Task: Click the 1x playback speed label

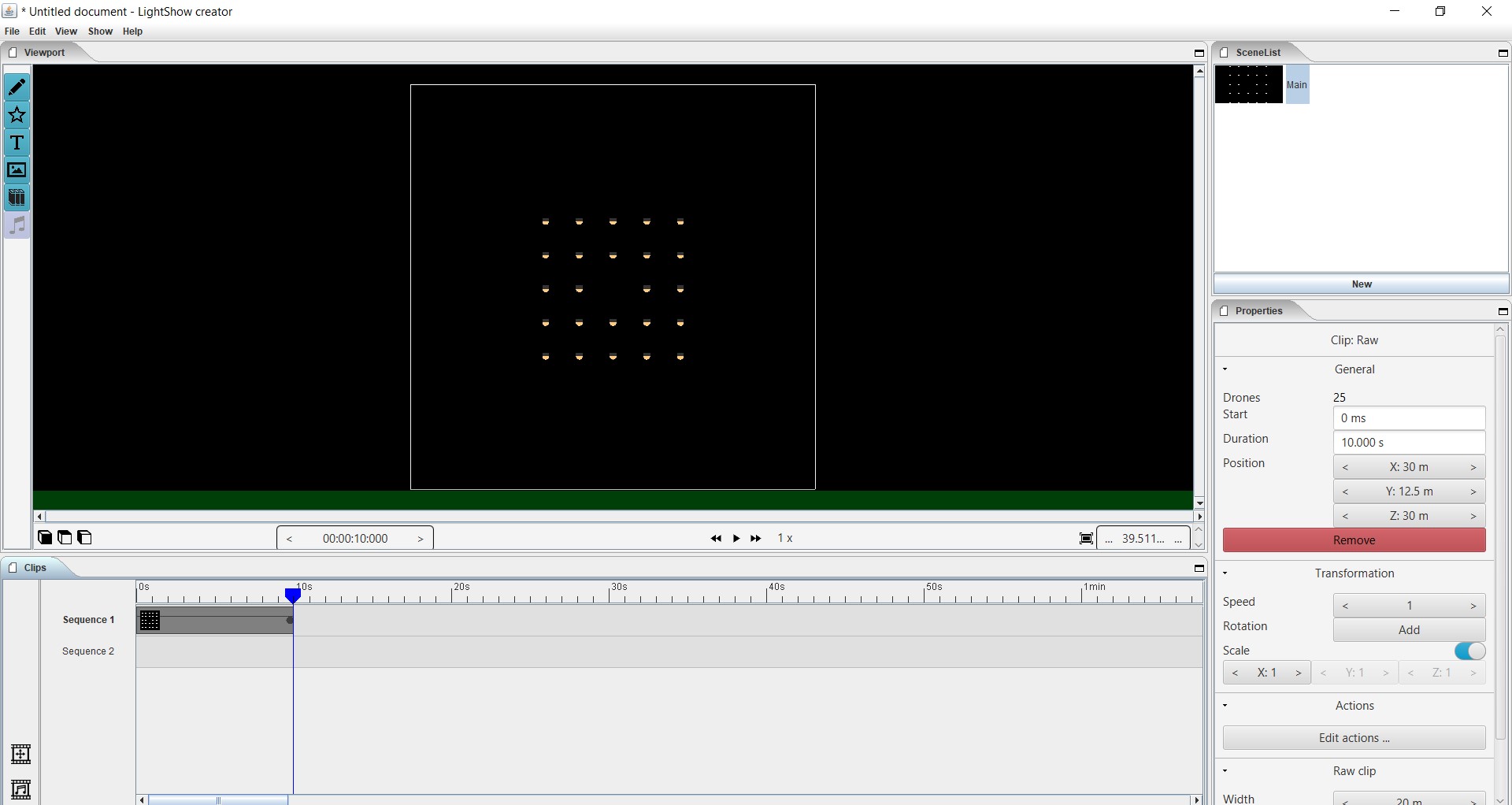Action: pyautogui.click(x=785, y=539)
